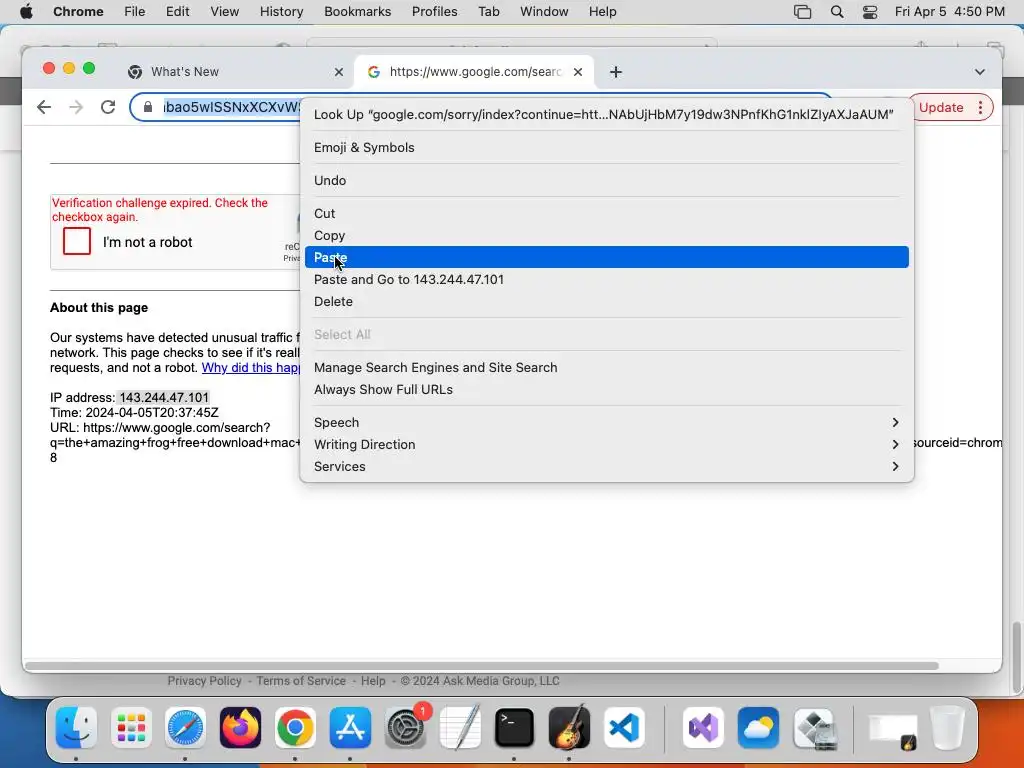This screenshot has width=1024, height=768.
Task: Open Spotlight search in the menu bar
Action: point(837,12)
